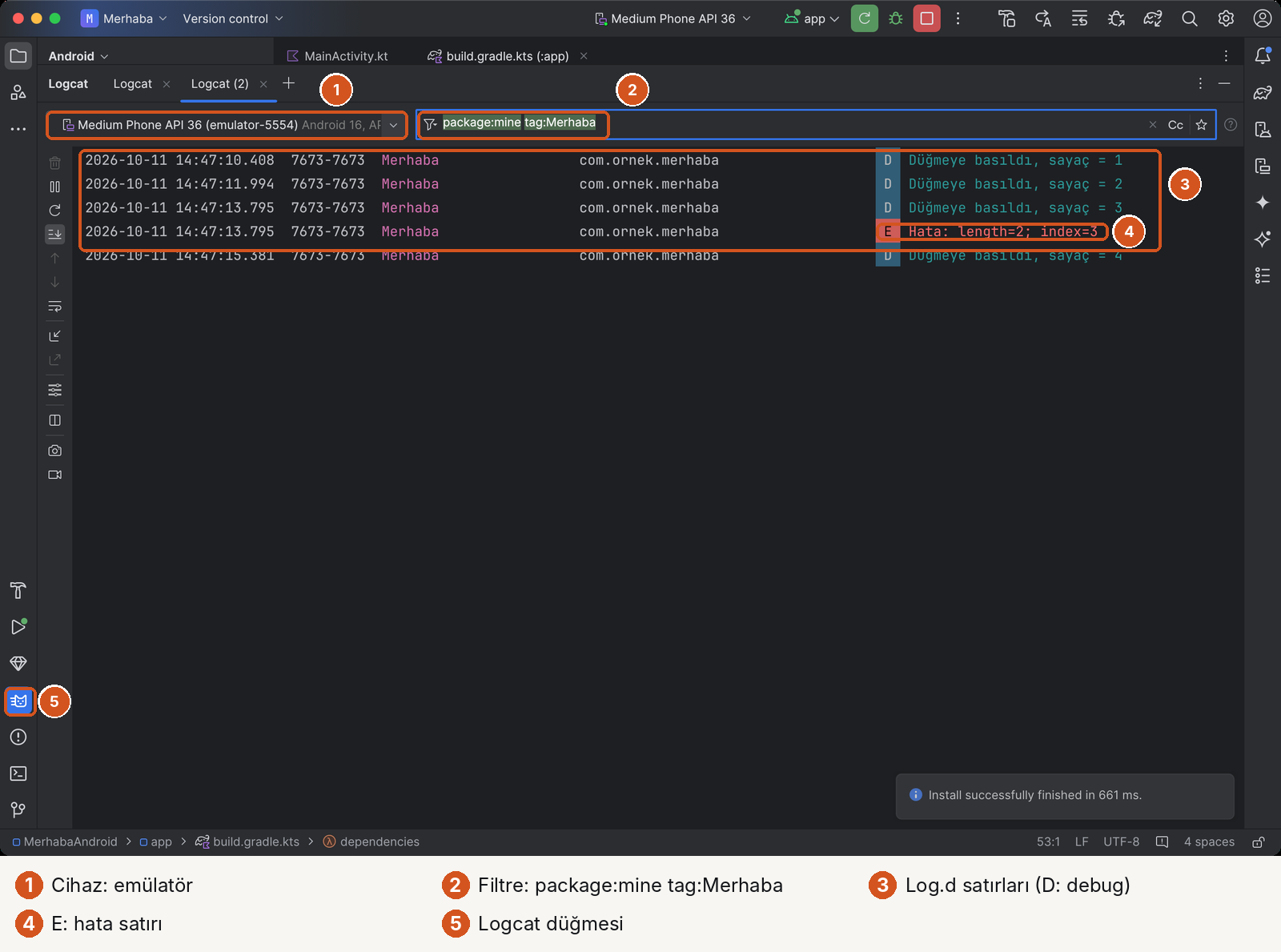This screenshot has width=1281, height=952.
Task: Open the Project tool window folder icon
Action: [x=18, y=56]
